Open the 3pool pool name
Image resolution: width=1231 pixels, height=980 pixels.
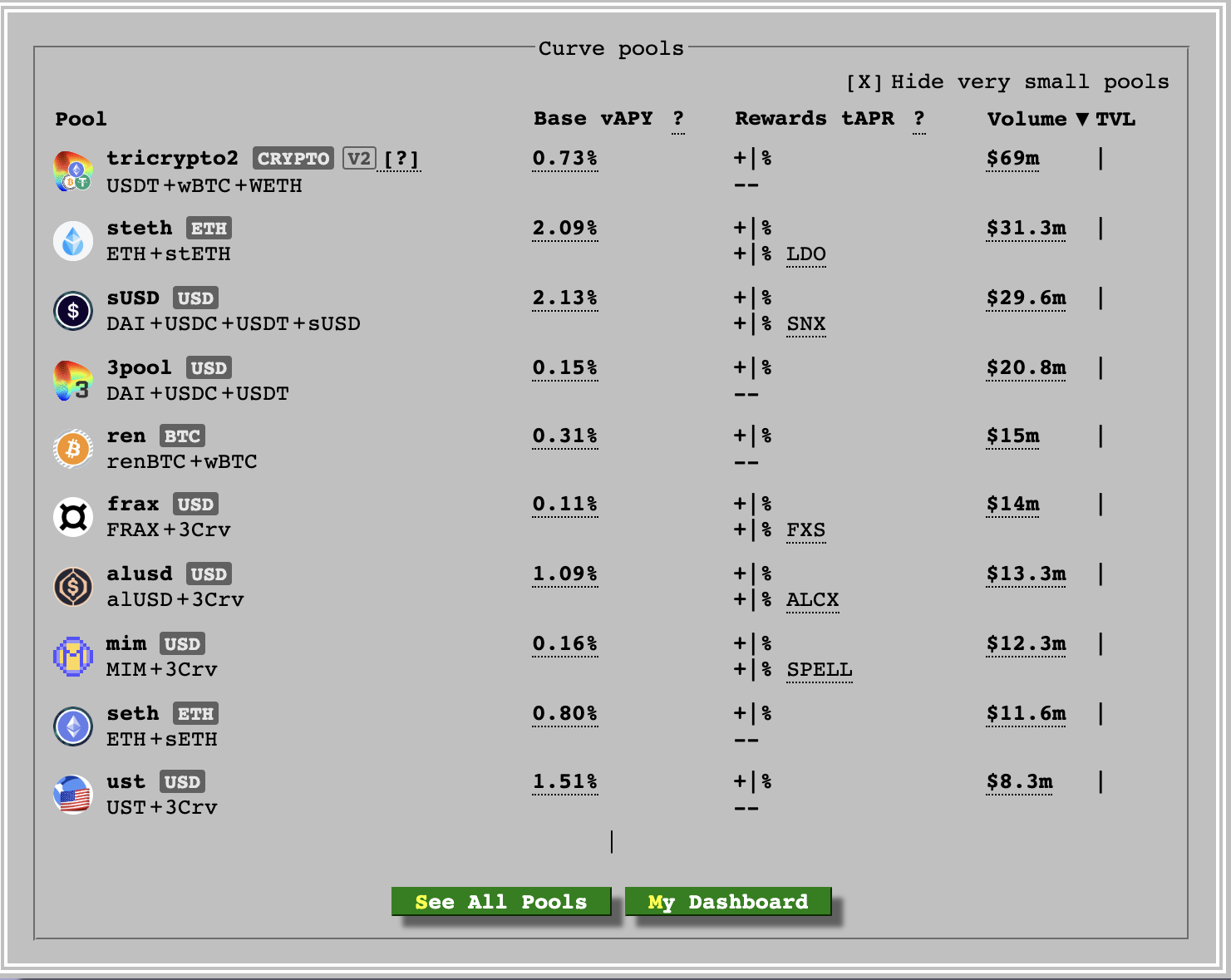click(139, 367)
